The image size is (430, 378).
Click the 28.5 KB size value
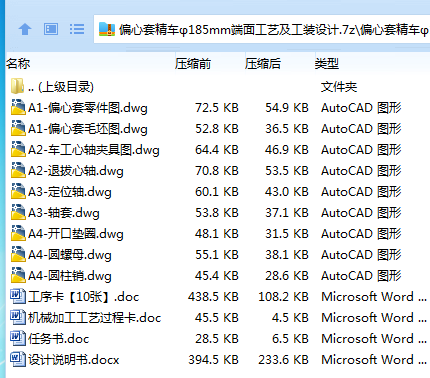coord(217,339)
